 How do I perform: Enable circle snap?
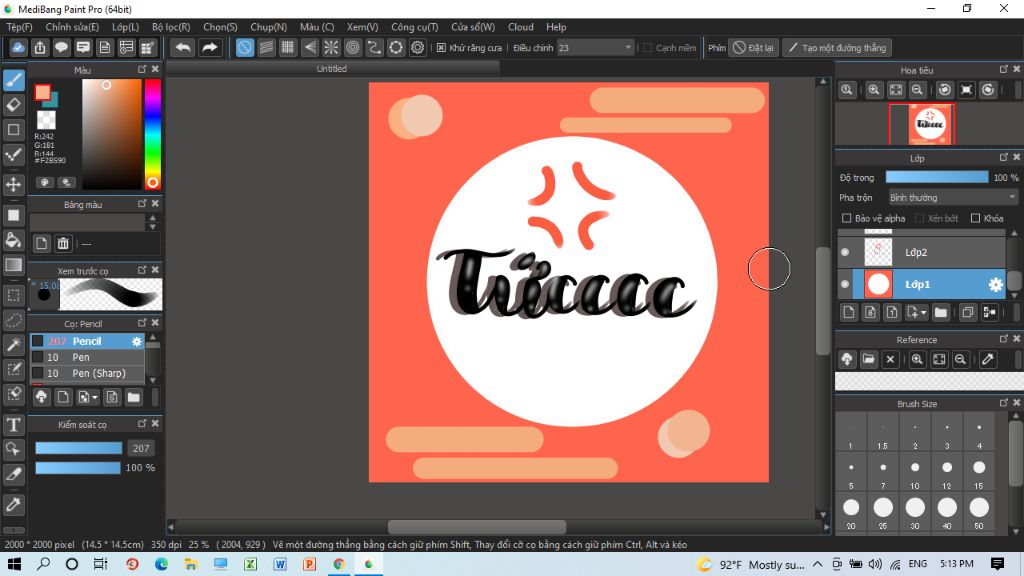coord(353,48)
